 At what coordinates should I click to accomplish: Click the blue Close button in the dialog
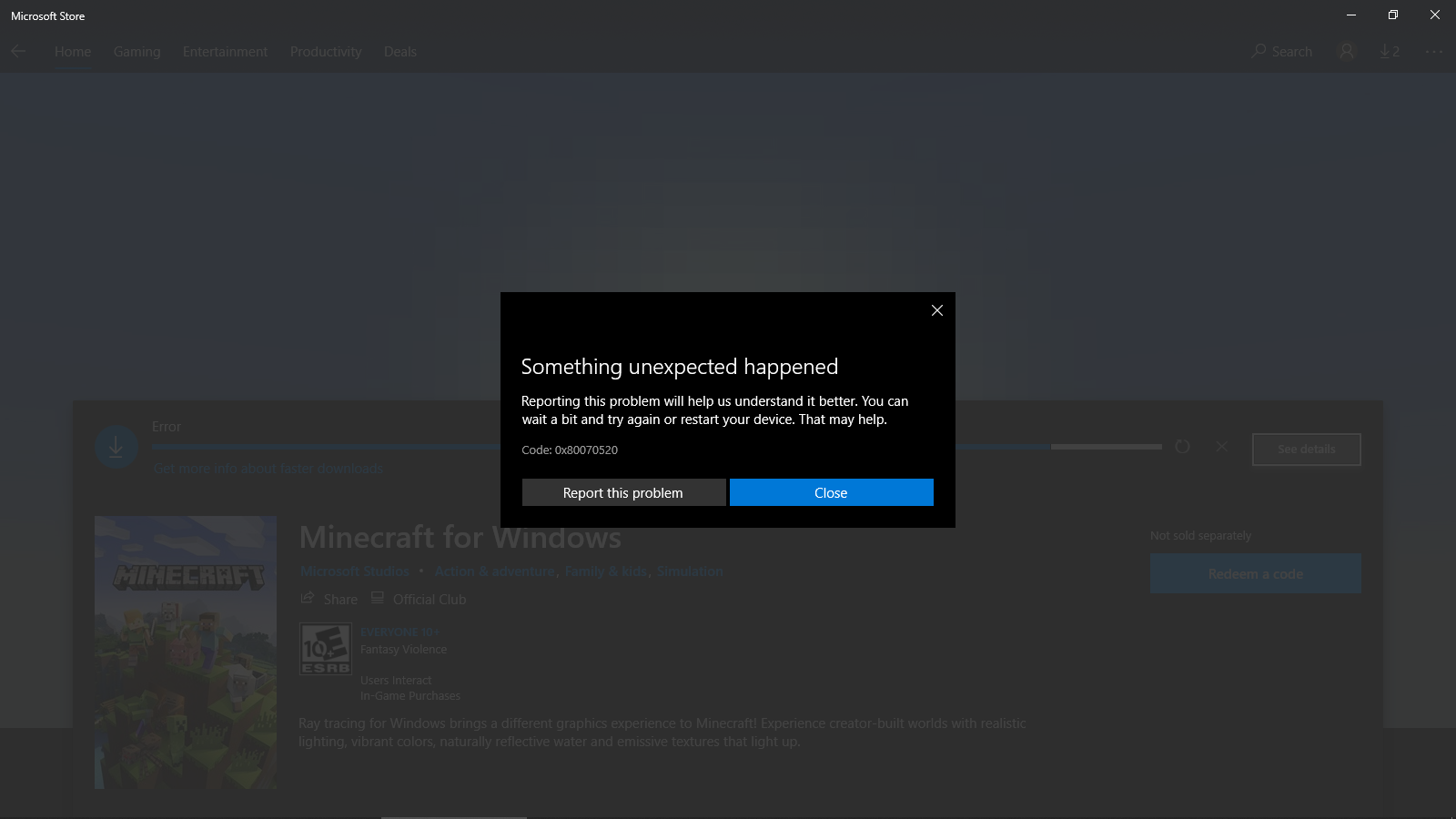pyautogui.click(x=831, y=492)
